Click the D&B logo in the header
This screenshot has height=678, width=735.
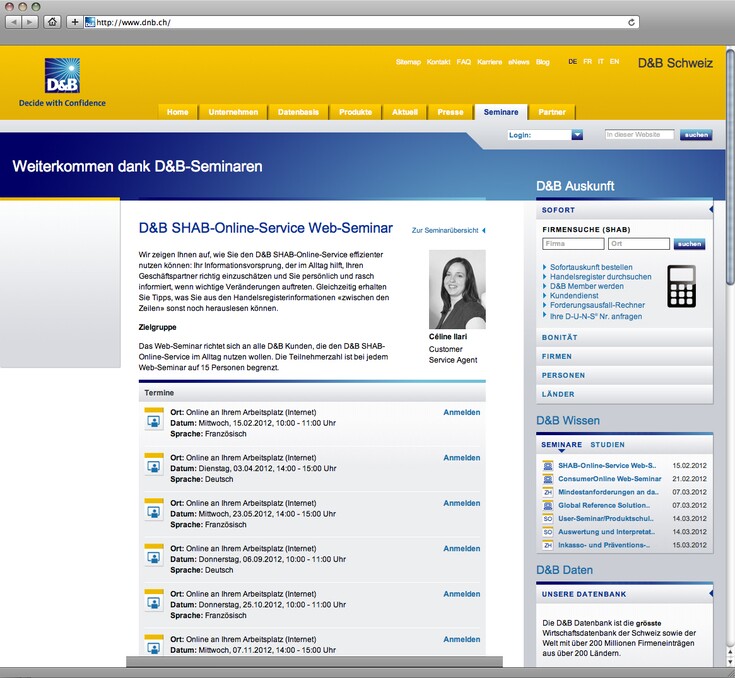click(x=62, y=75)
